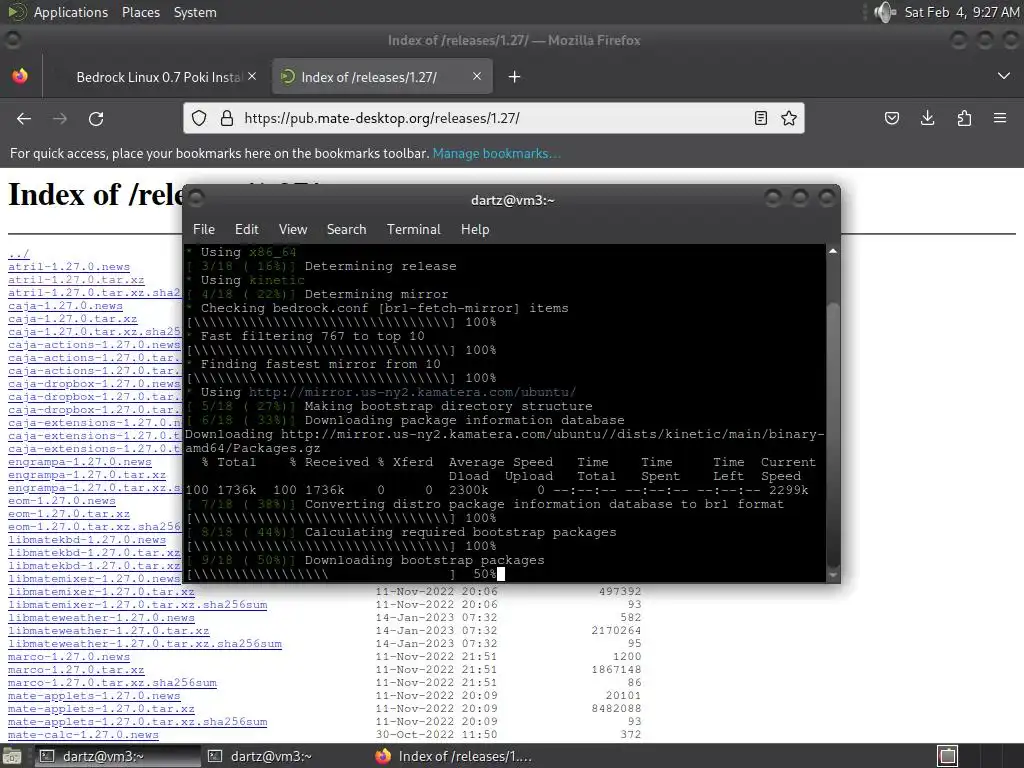Screen dimensions: 1024x768
Task: Open the terminal File menu
Action: pyautogui.click(x=204, y=229)
